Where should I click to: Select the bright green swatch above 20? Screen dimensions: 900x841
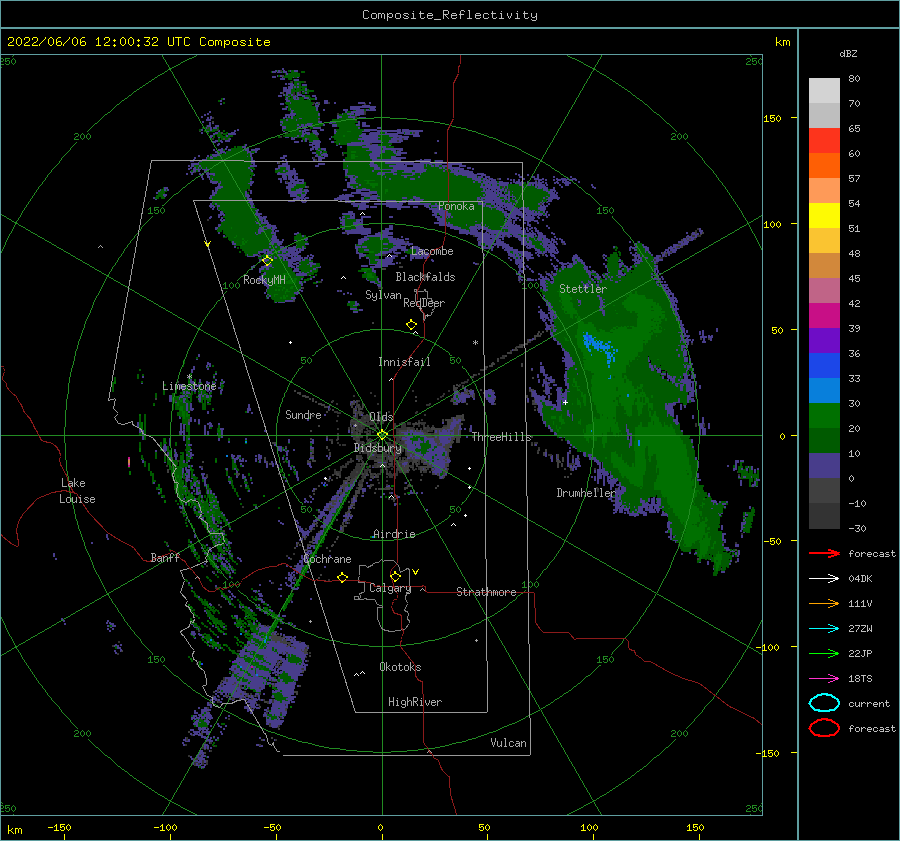(824, 415)
